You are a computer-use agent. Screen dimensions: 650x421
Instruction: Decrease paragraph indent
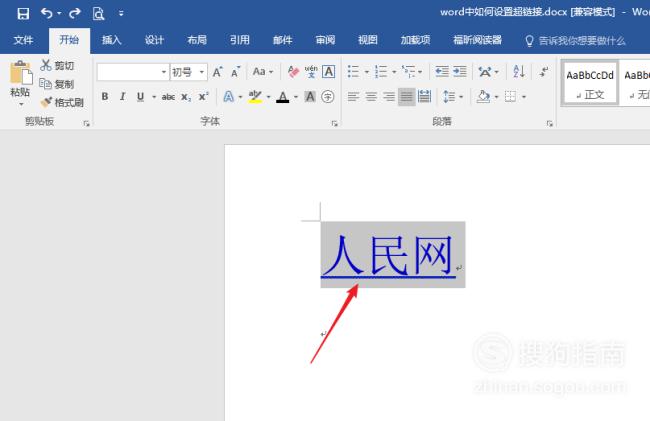442,72
